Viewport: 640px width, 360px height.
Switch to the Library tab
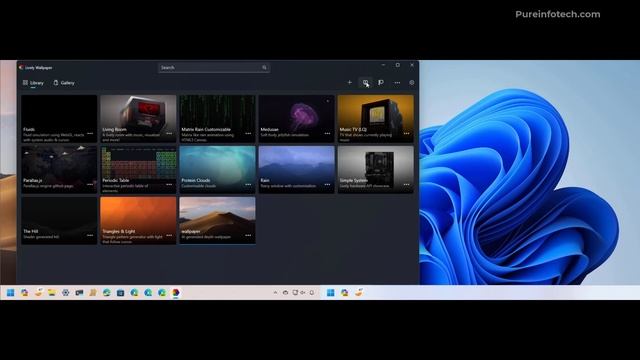(x=33, y=83)
